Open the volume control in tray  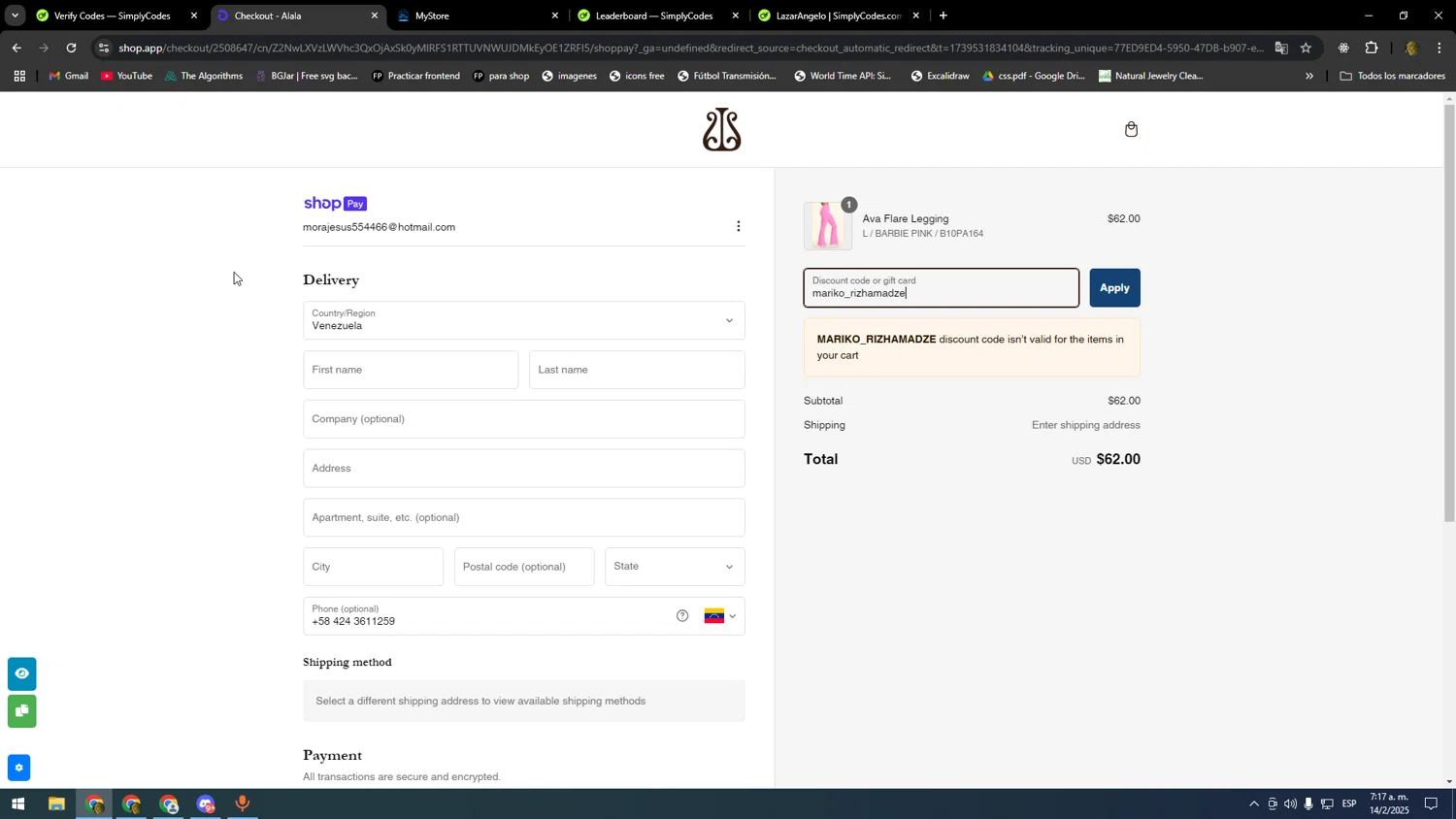click(1290, 804)
